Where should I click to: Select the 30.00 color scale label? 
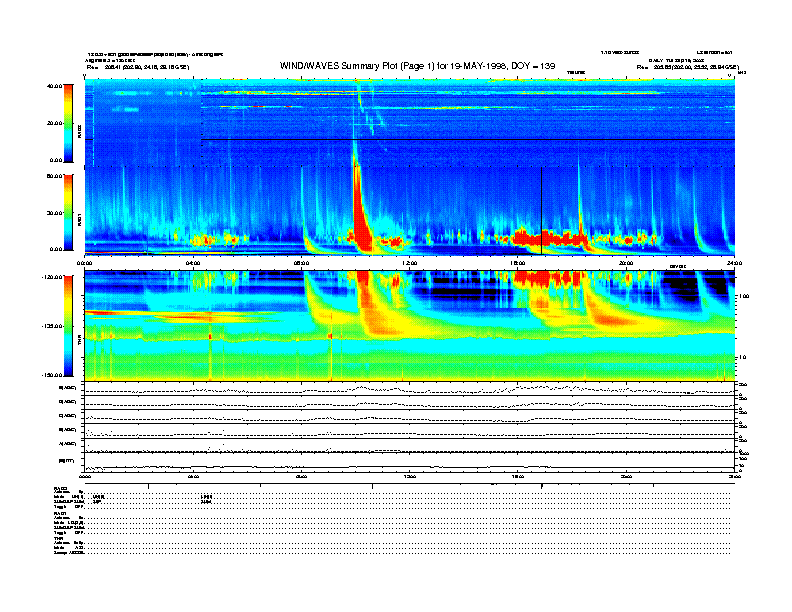click(54, 213)
